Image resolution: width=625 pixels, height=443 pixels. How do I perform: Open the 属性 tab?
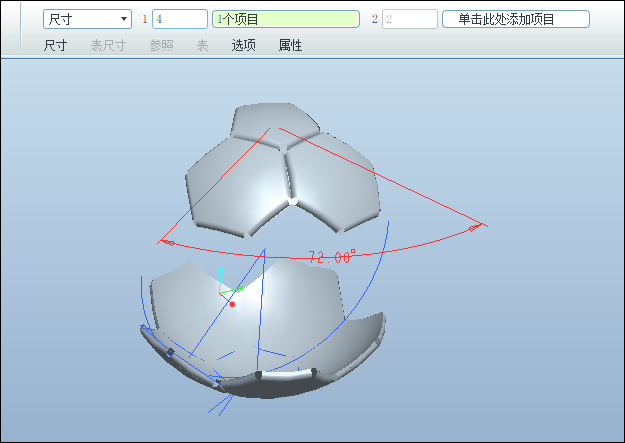click(x=290, y=45)
